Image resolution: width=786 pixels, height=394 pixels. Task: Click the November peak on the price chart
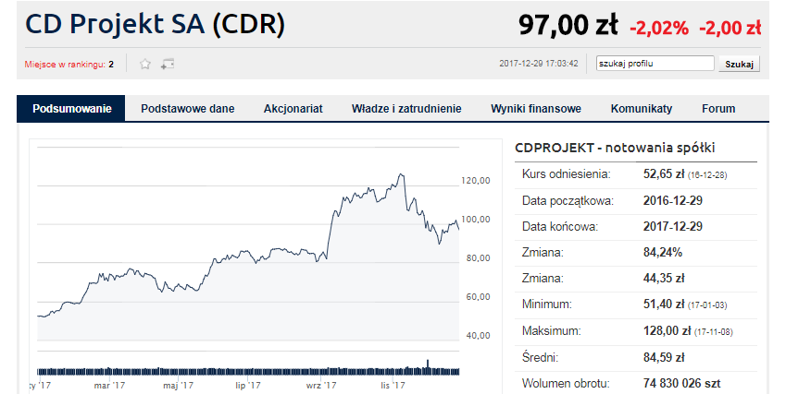[400, 174]
